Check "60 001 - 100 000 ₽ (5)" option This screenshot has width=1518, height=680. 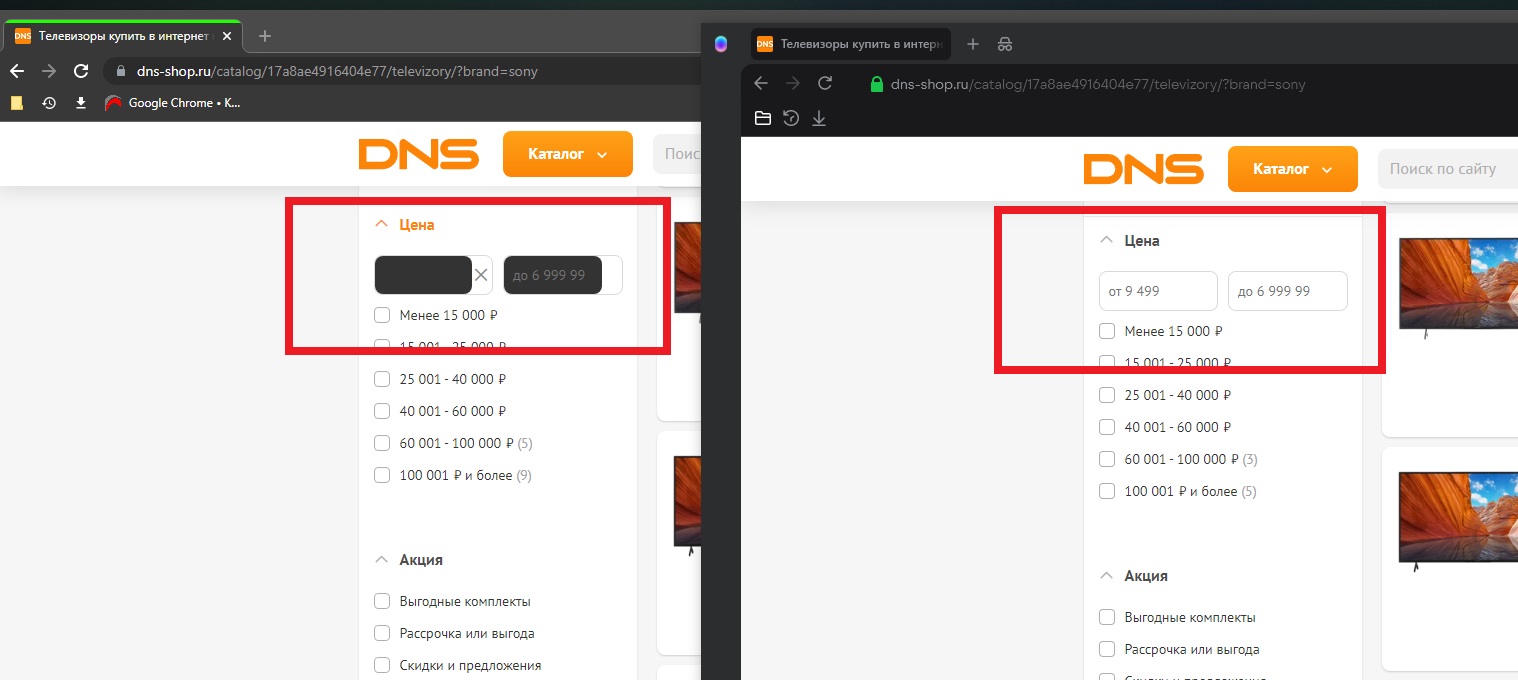[x=382, y=443]
